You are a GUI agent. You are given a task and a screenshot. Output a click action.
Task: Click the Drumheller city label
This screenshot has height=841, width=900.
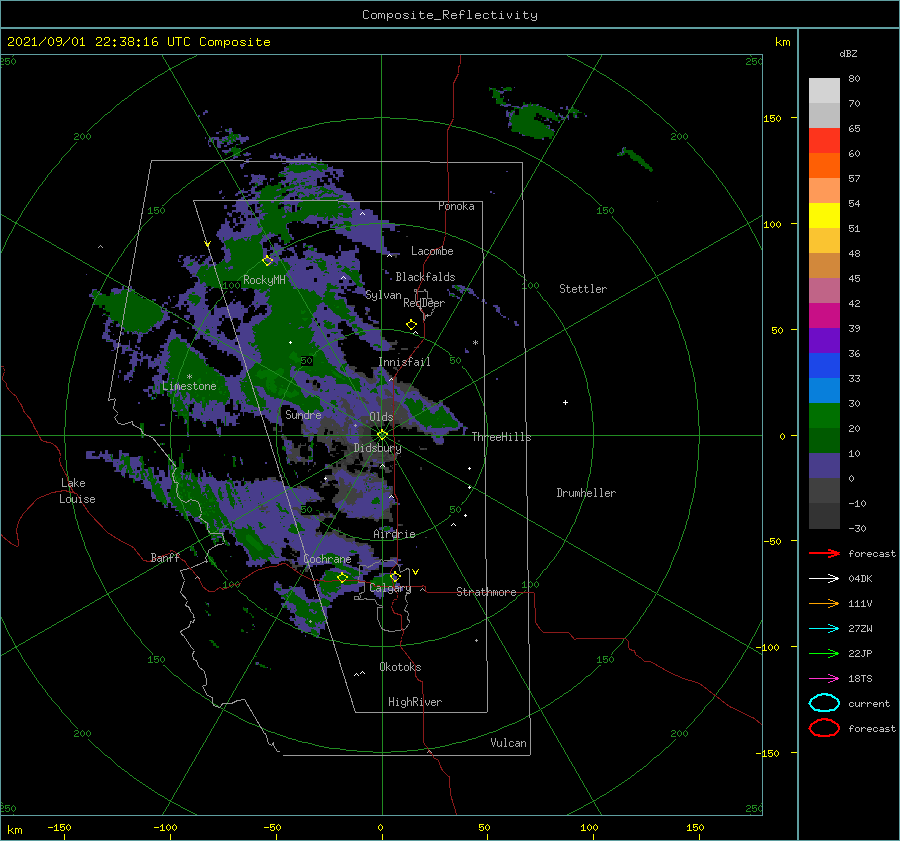tap(586, 493)
